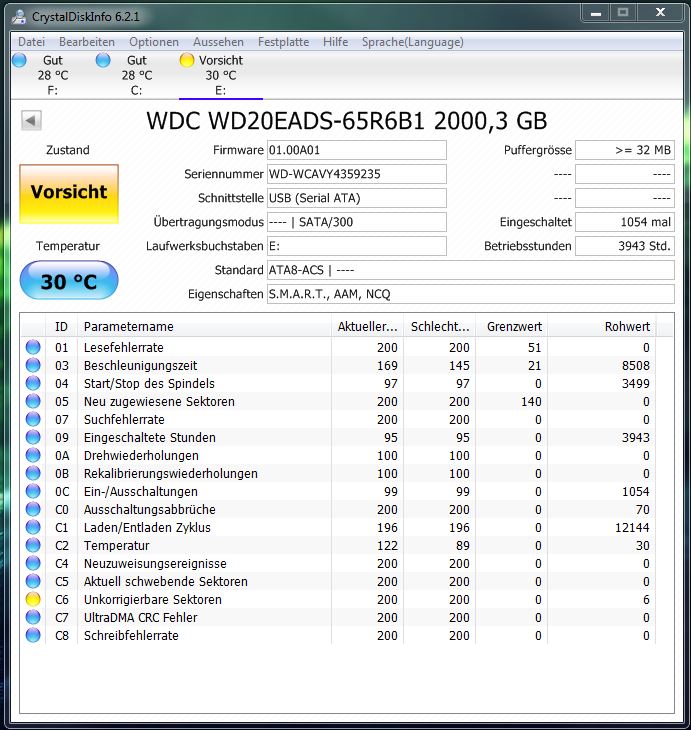Click the Parametername column header
The height and width of the screenshot is (730, 691).
[x=204, y=326]
